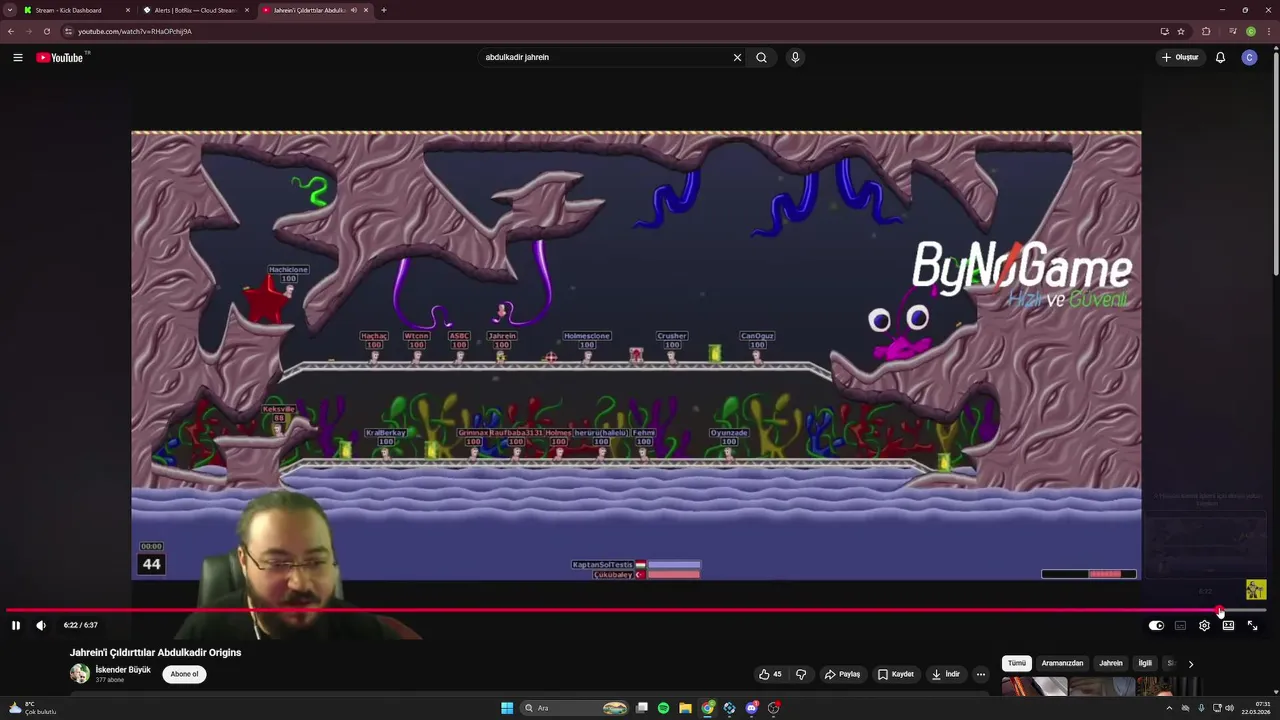Toggle the autoplay switch
The image size is (1280, 720).
(1156, 625)
